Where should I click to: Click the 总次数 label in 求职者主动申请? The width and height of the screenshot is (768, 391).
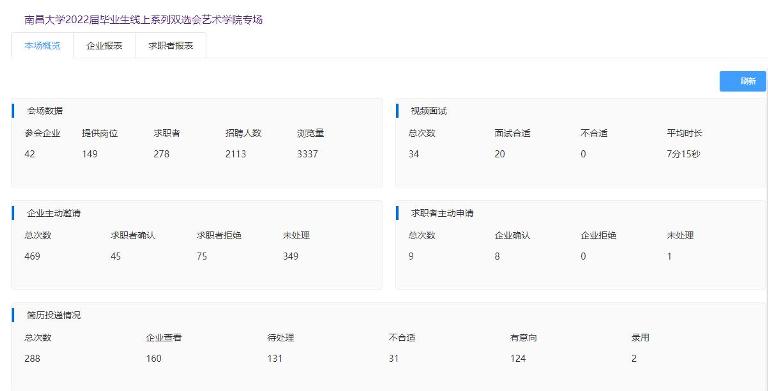tap(422, 235)
